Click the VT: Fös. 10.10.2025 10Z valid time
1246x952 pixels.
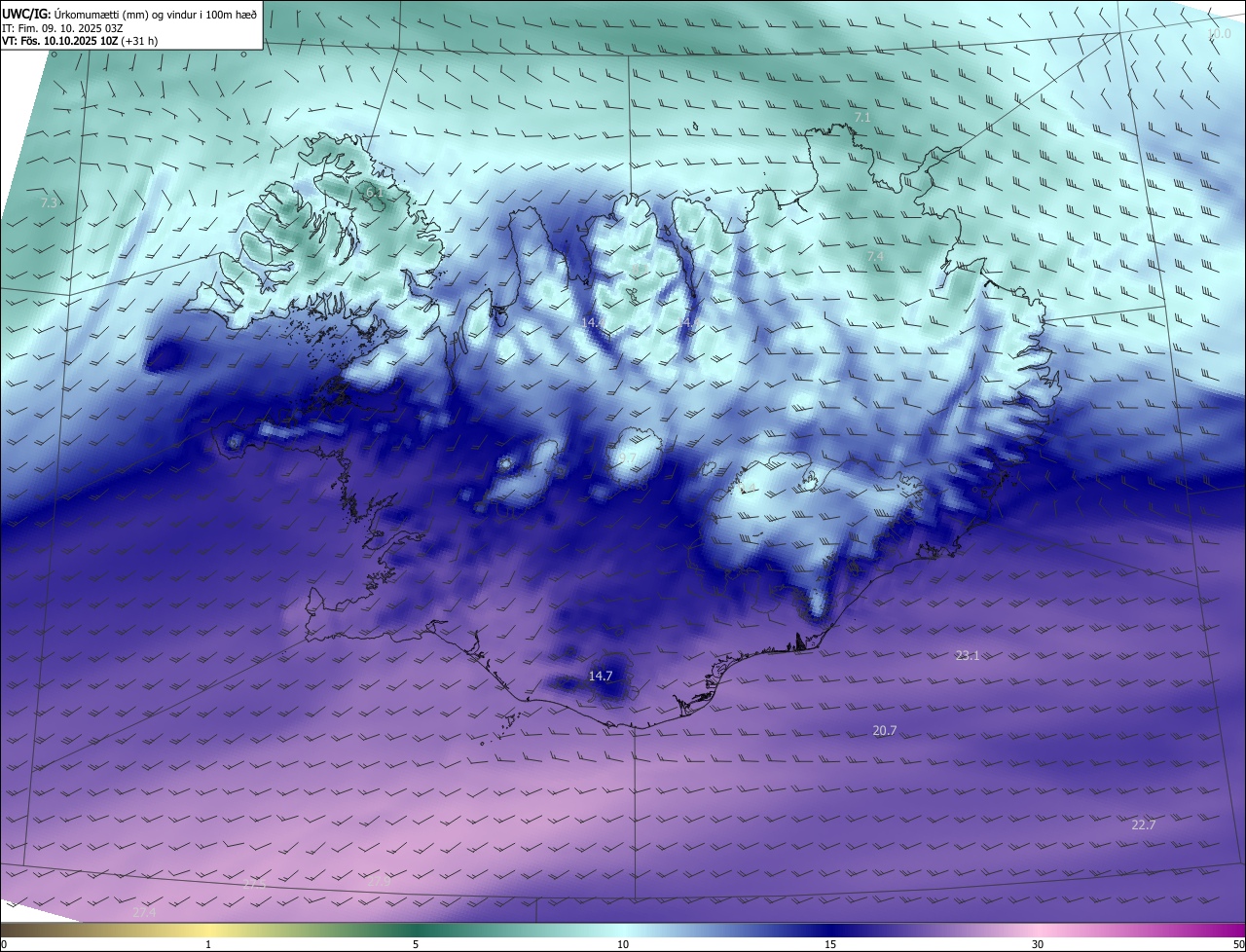80,41
